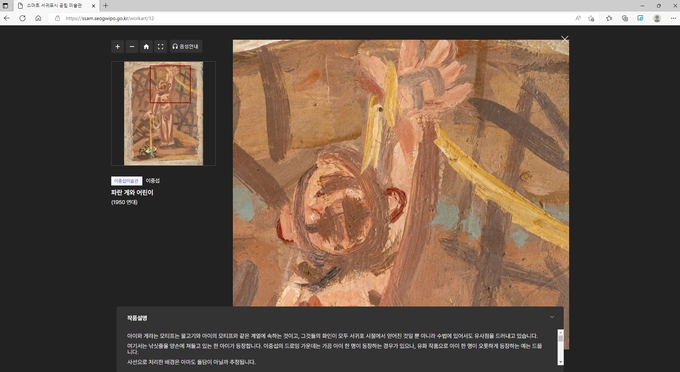Screen dimensions: 680x372
Task: Close the artwork viewer with X
Action: pos(564,39)
